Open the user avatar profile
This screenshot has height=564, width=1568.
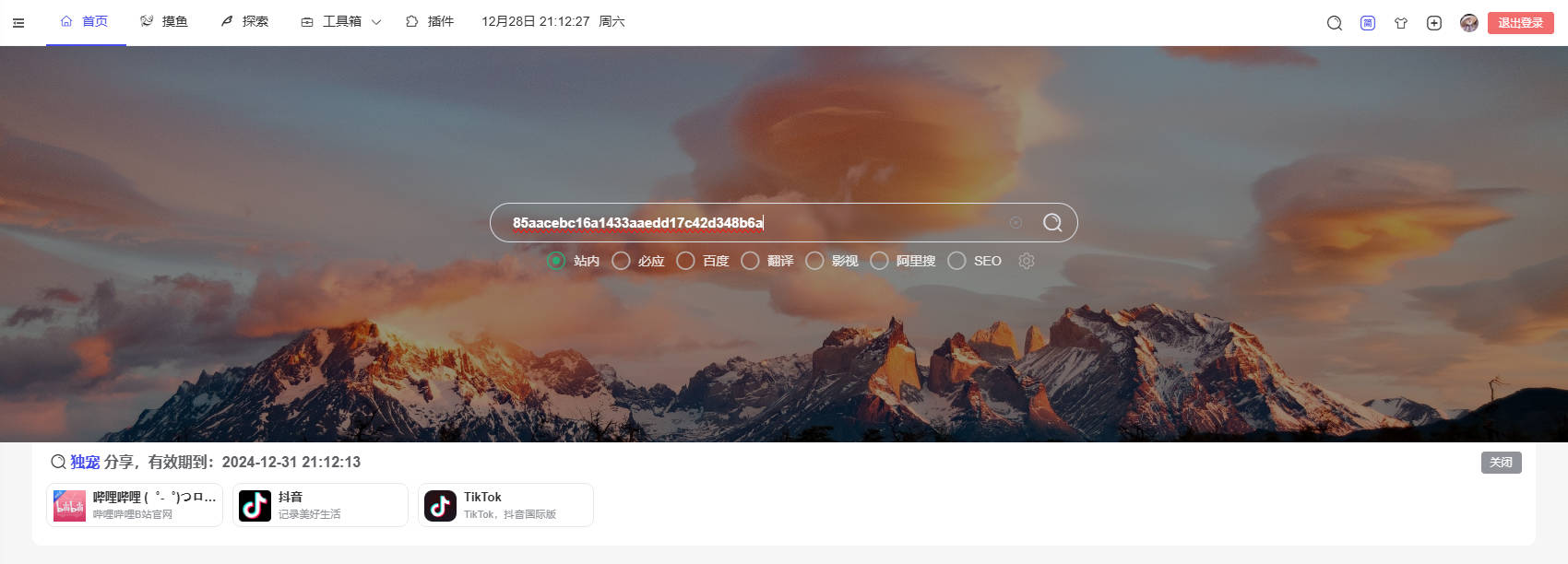[x=1469, y=23]
